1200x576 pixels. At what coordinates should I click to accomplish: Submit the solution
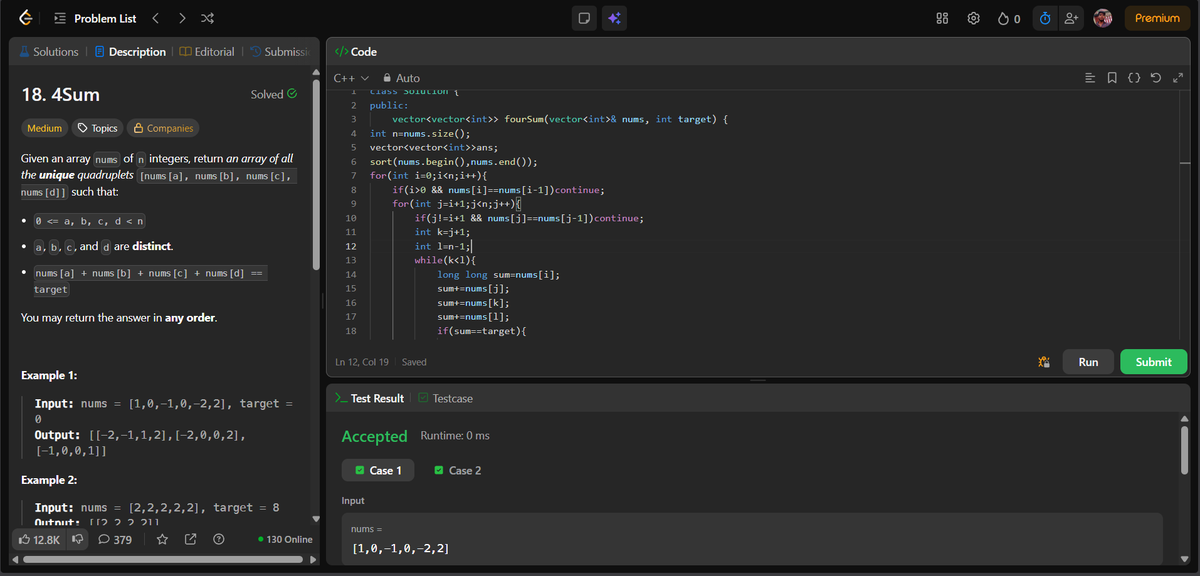(x=1153, y=362)
